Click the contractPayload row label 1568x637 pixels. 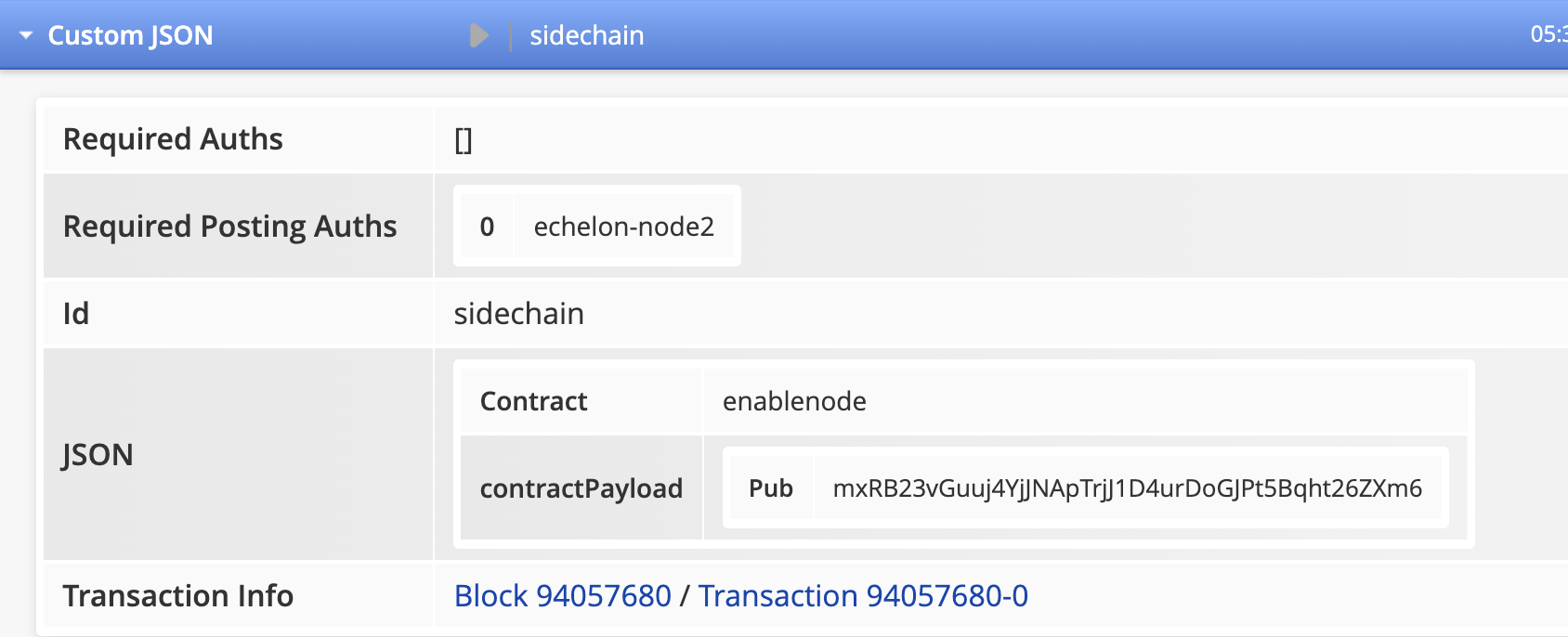[x=581, y=488]
